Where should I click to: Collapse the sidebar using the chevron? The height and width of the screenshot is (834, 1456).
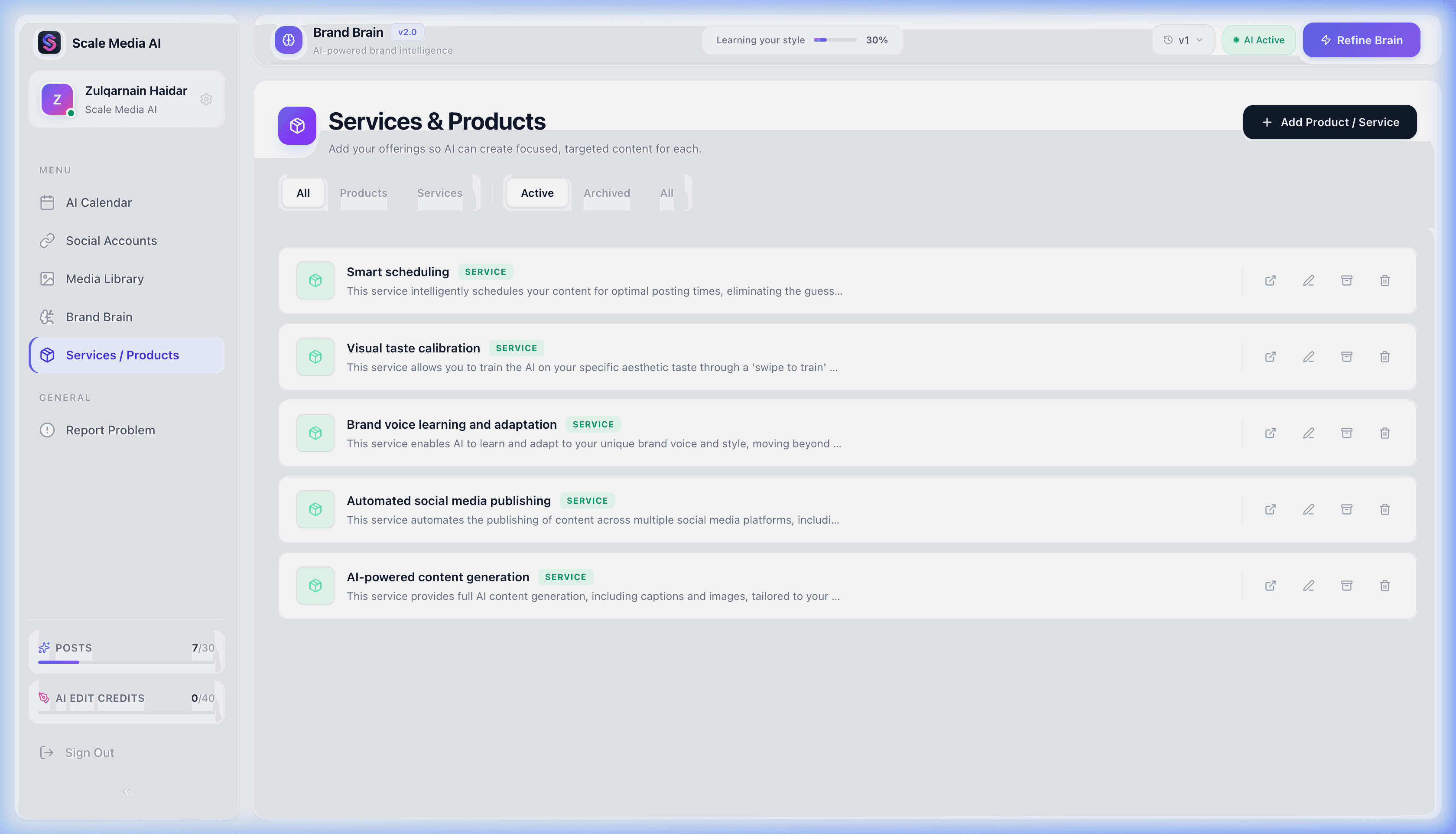(x=127, y=792)
